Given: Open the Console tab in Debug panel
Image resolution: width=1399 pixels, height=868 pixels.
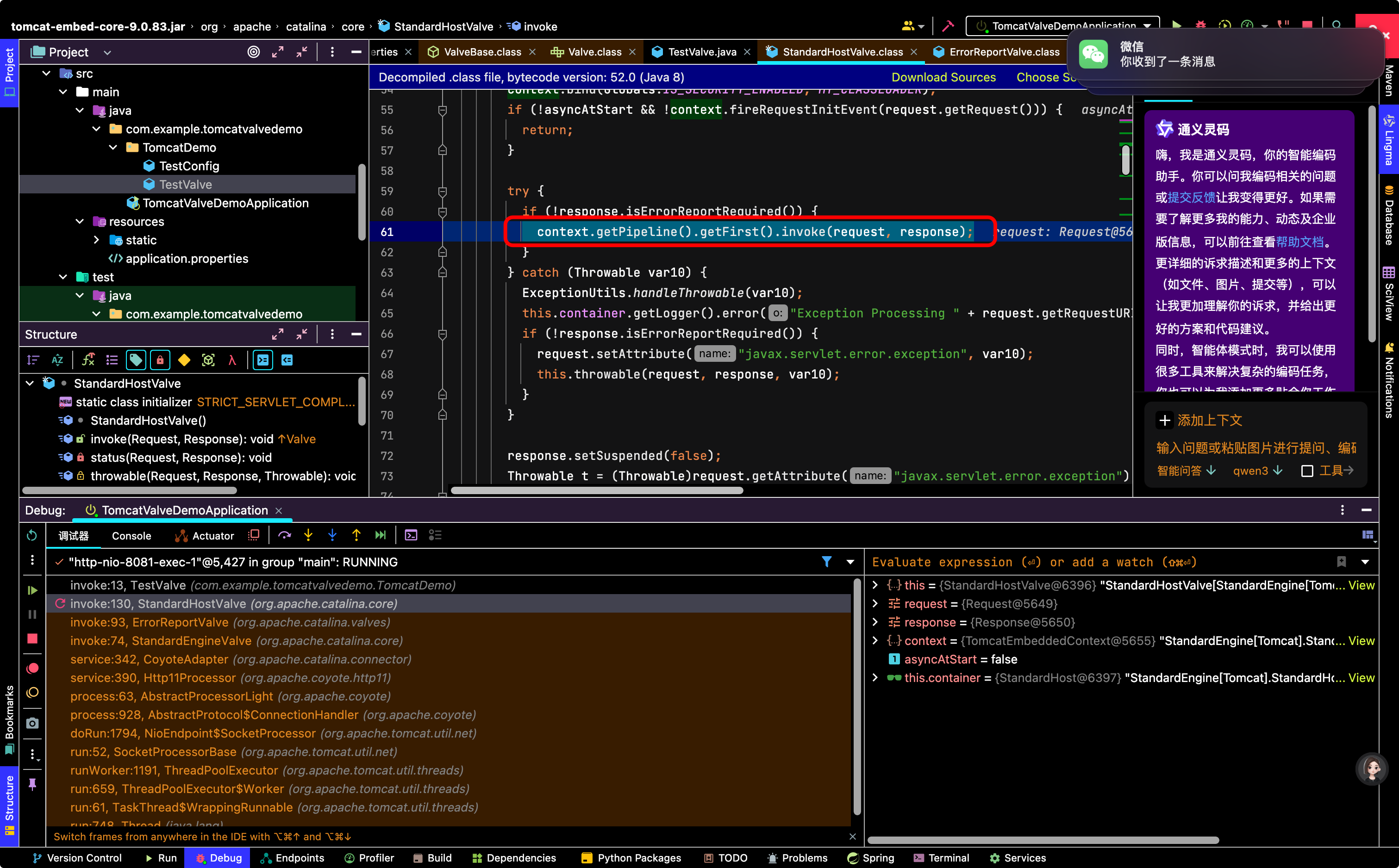Looking at the screenshot, I should tap(131, 536).
